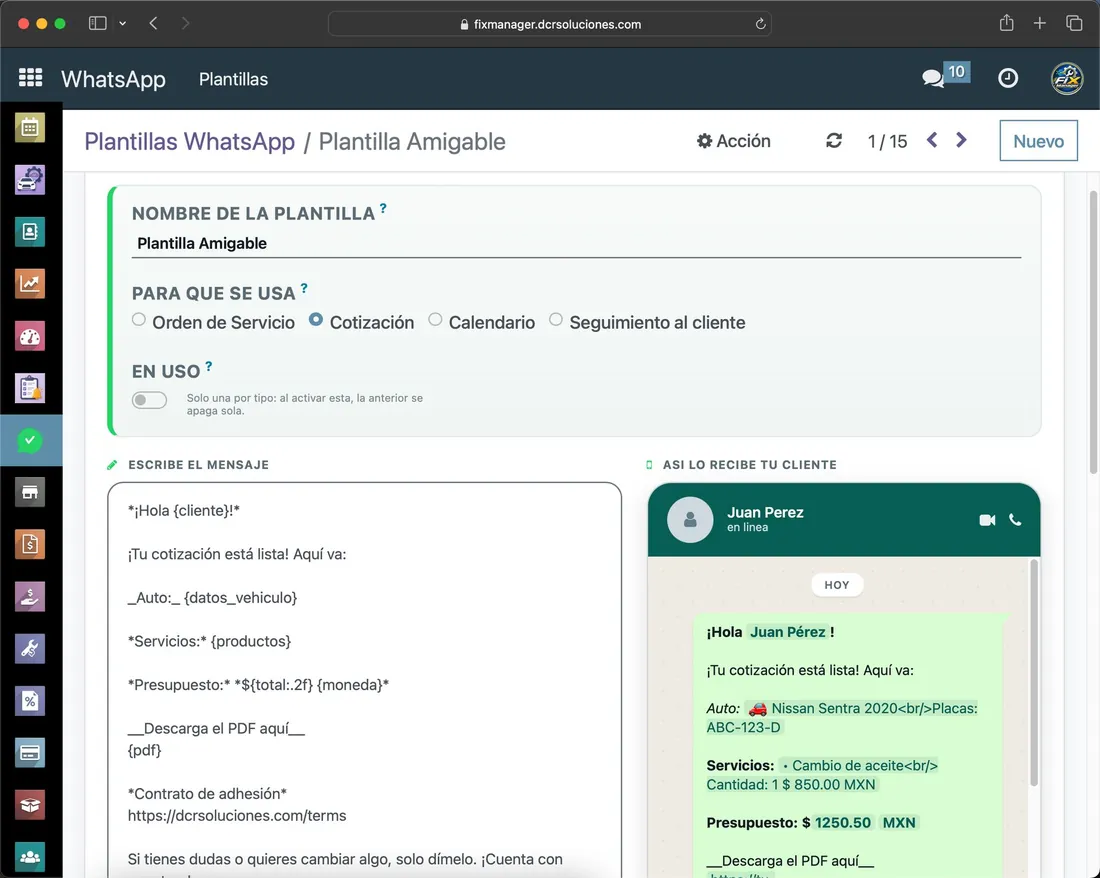
Task: Open the percent discounts app icon
Action: [x=29, y=701]
